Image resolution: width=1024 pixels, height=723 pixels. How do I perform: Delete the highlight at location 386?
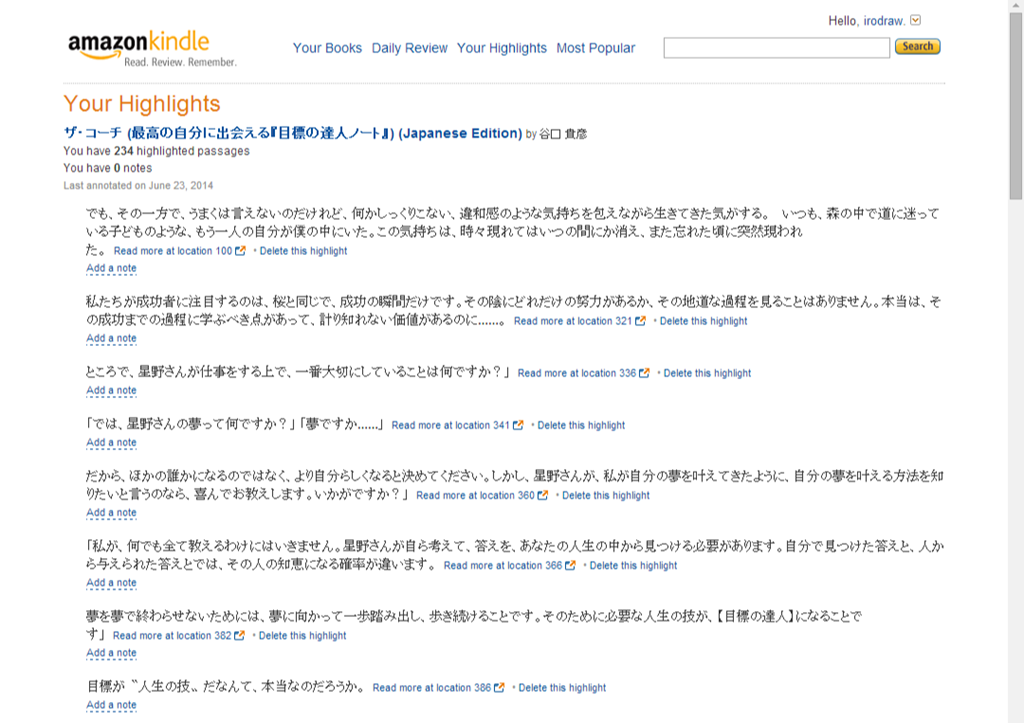562,688
